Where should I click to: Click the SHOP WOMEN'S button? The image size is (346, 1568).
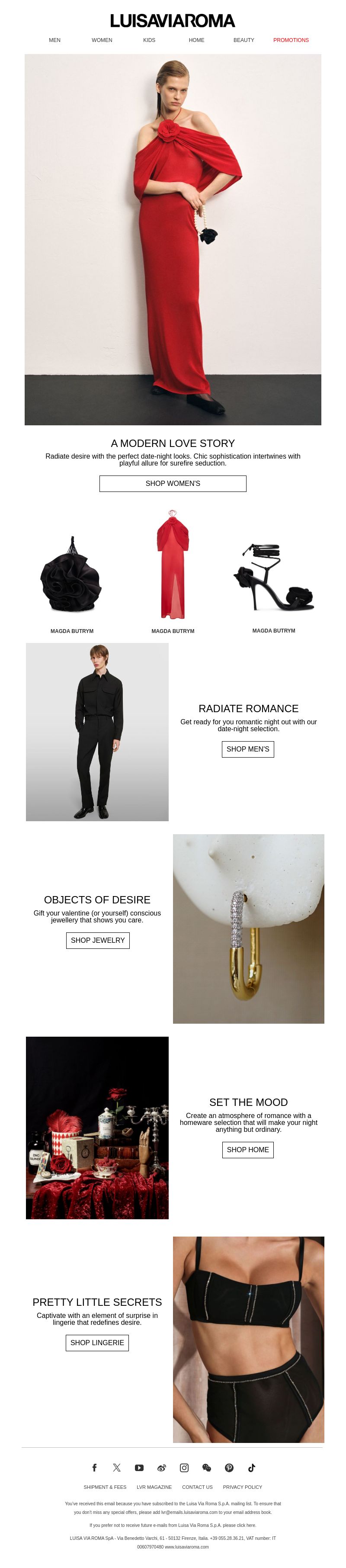point(173,483)
